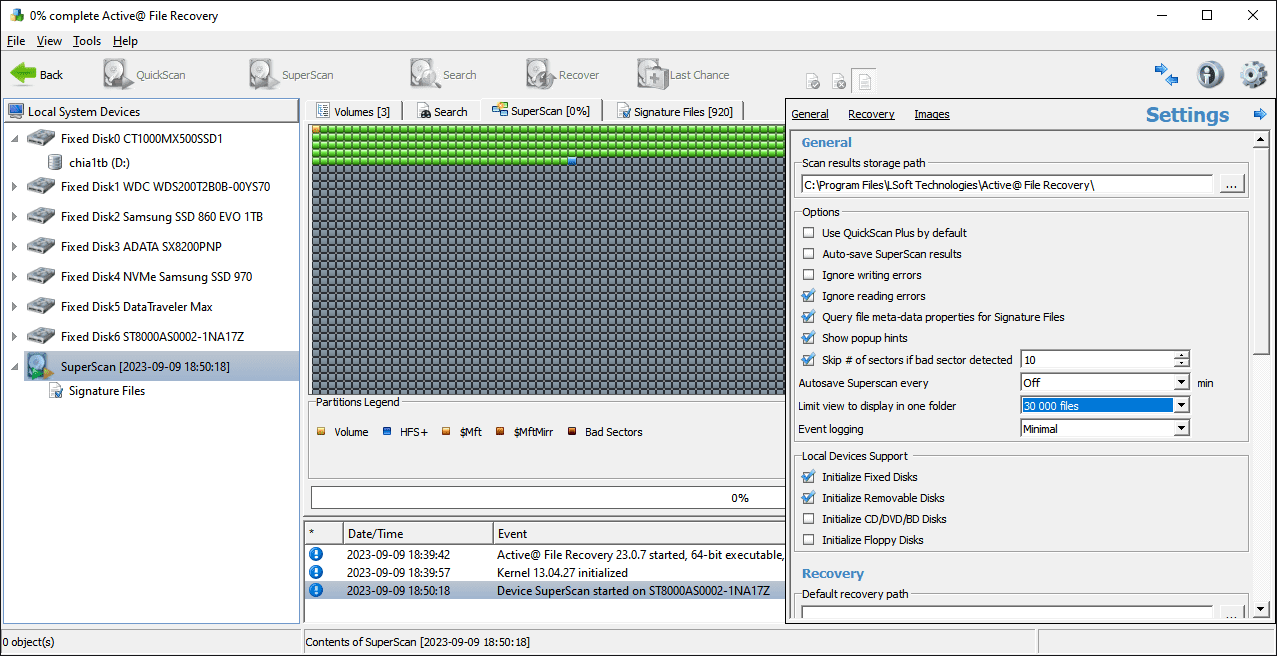This screenshot has height=656, width=1277.
Task: Open the Search tab
Action: pos(441,111)
